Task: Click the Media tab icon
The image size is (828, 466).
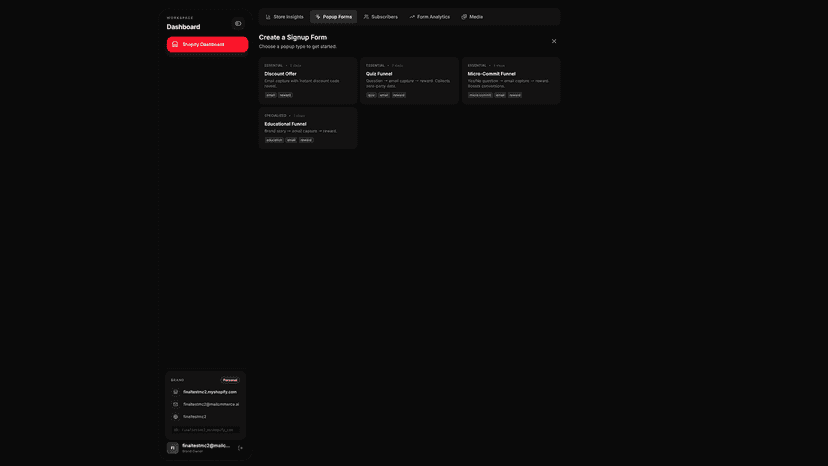Action: 464,17
